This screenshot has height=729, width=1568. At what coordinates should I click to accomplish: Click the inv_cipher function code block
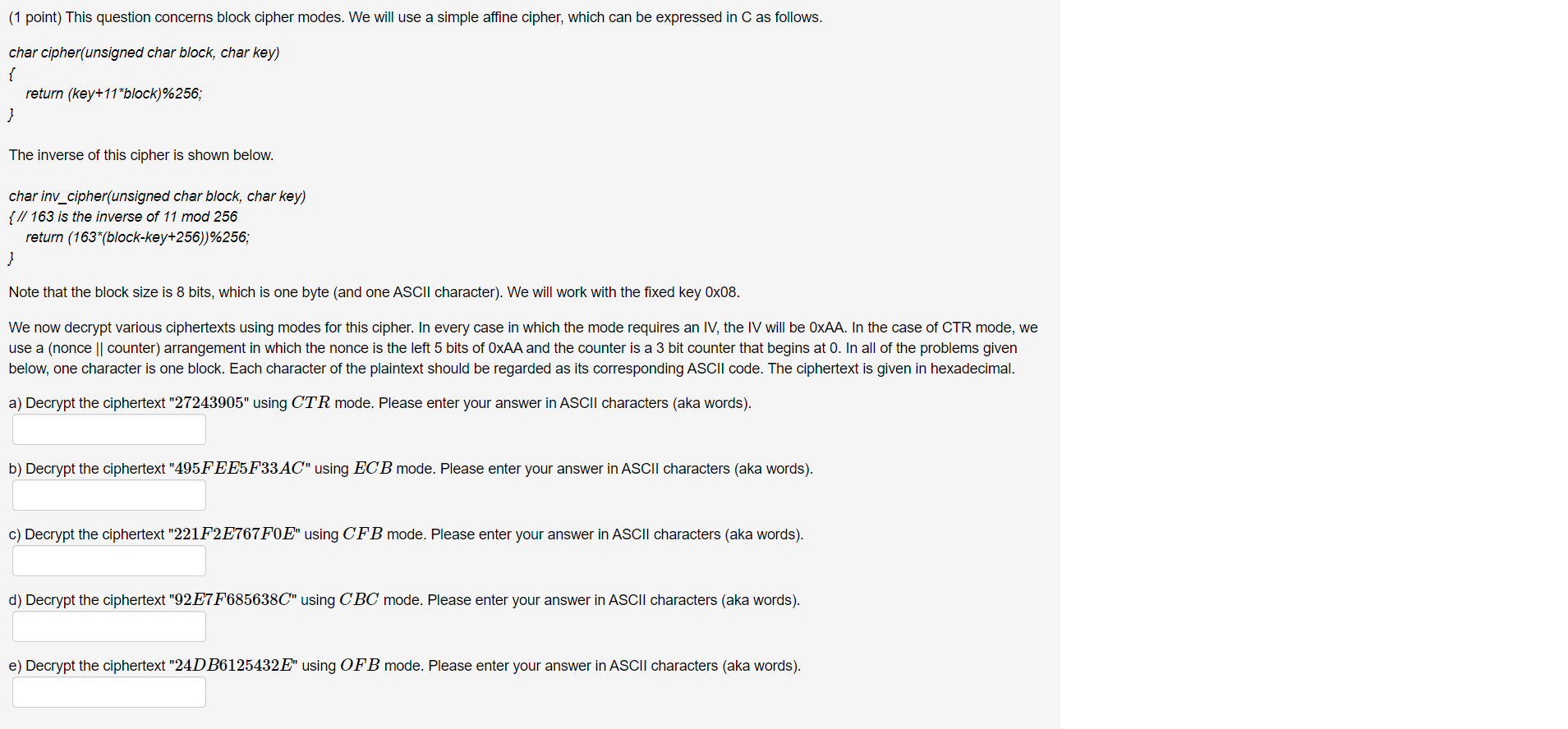pyautogui.click(x=127, y=227)
